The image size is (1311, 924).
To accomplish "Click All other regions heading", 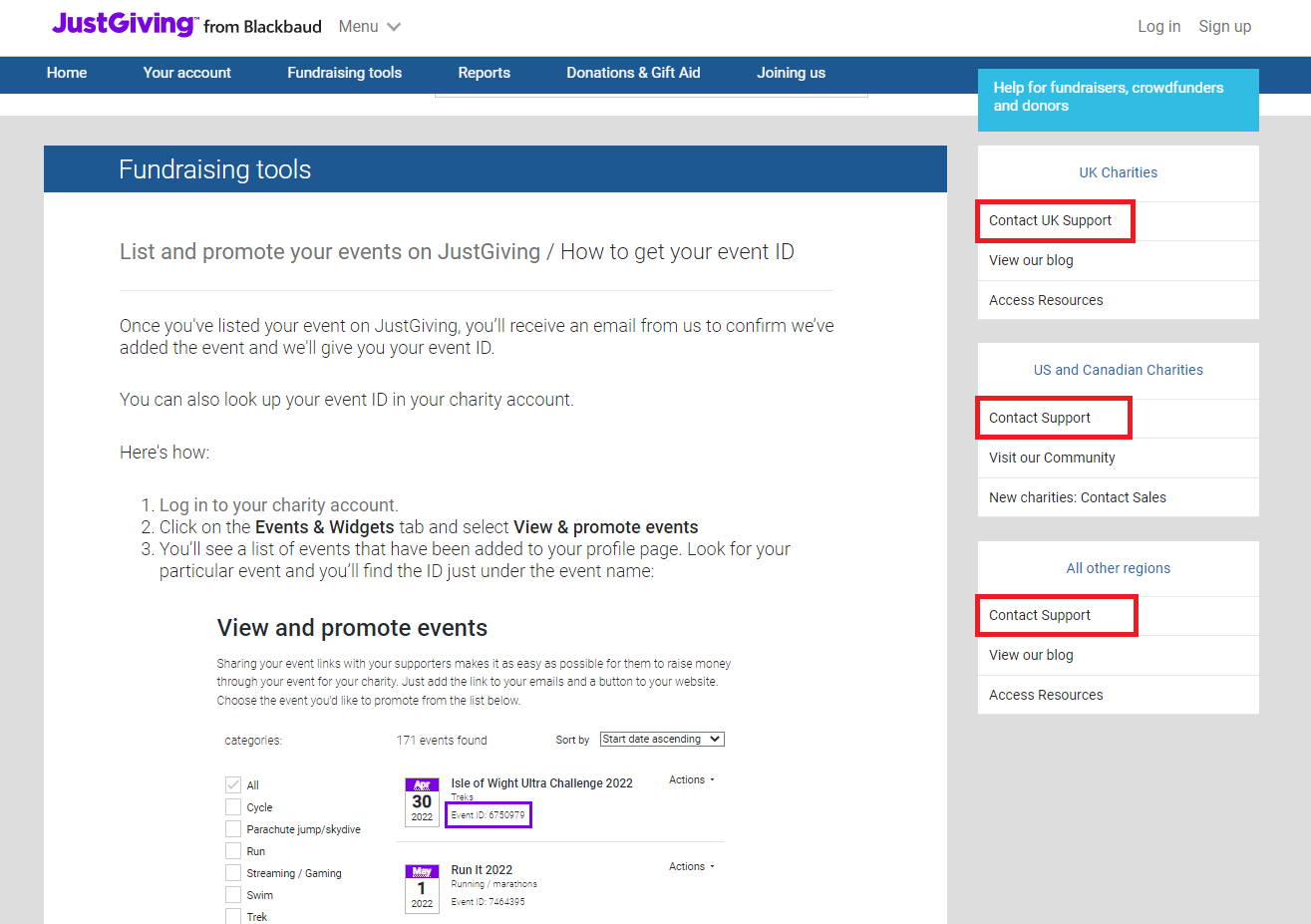I will pos(1118,568).
